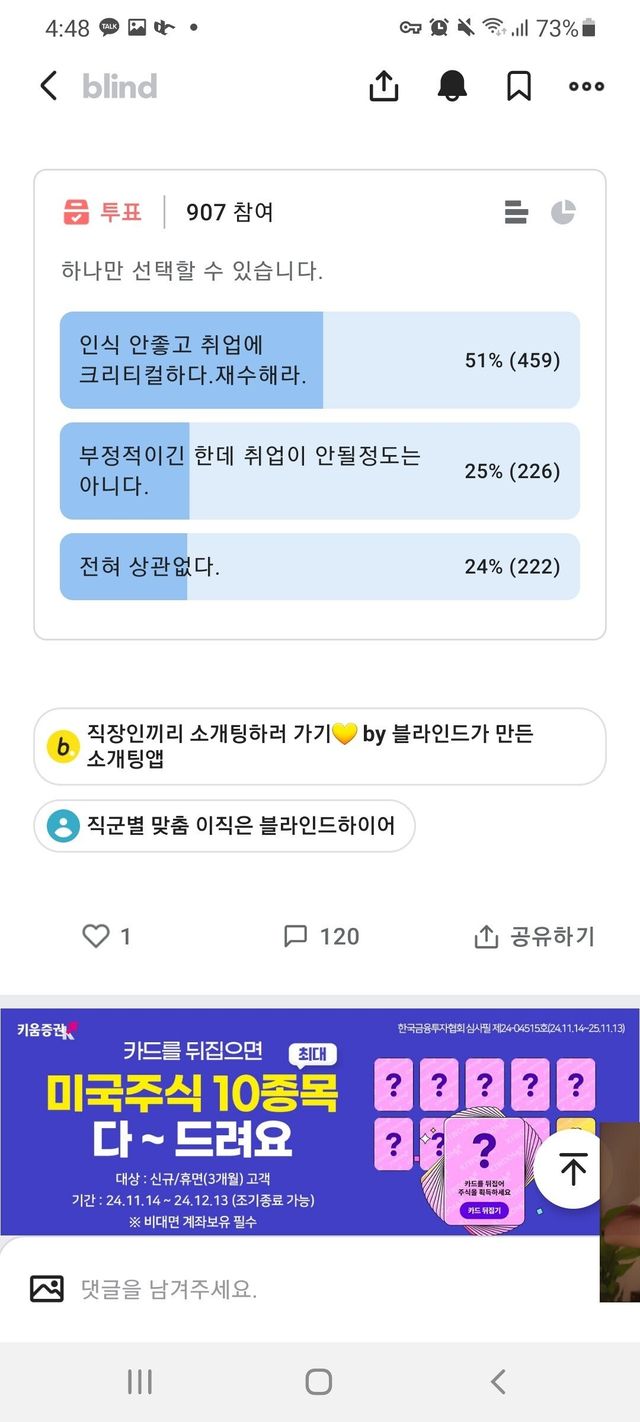
Task: Attach an image to comment
Action: click(x=47, y=1289)
